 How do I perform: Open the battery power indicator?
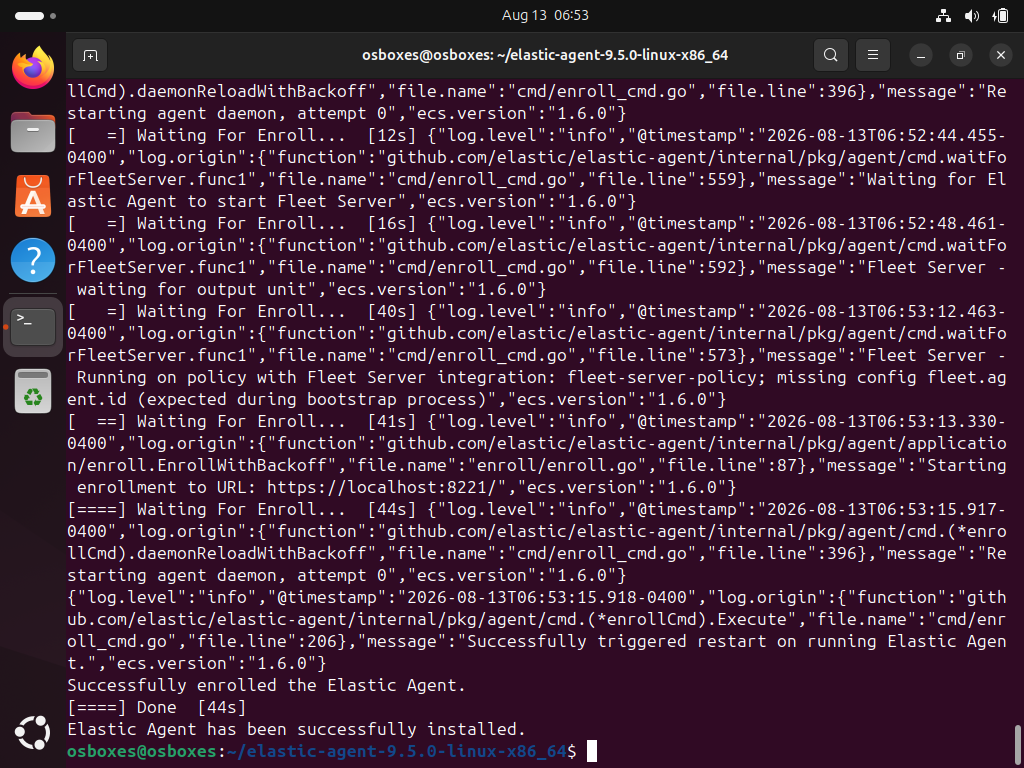pyautogui.click(x=1000, y=16)
